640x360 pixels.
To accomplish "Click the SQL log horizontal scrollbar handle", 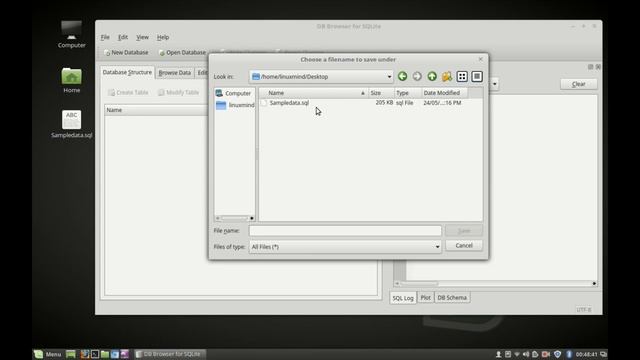I will 419,283.
